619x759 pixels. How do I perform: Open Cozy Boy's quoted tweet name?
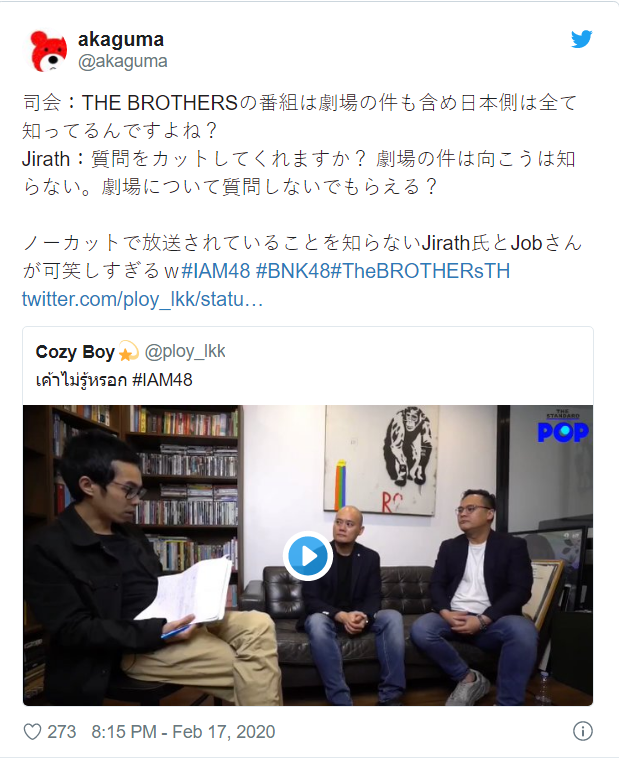(75, 352)
